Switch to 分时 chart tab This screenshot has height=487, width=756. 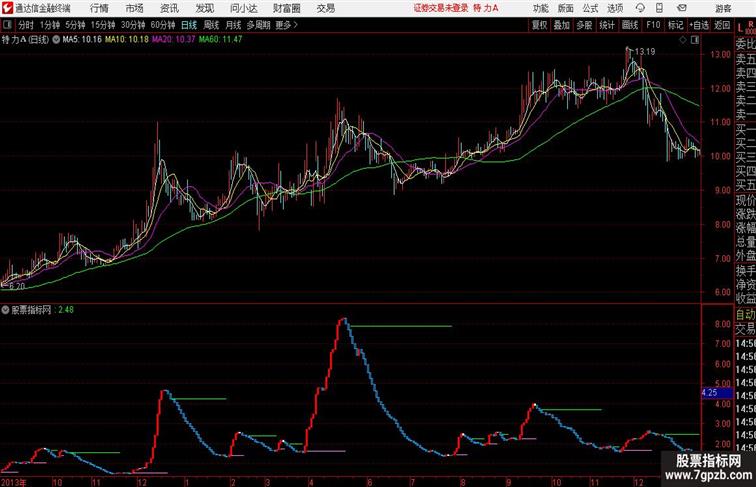26,25
